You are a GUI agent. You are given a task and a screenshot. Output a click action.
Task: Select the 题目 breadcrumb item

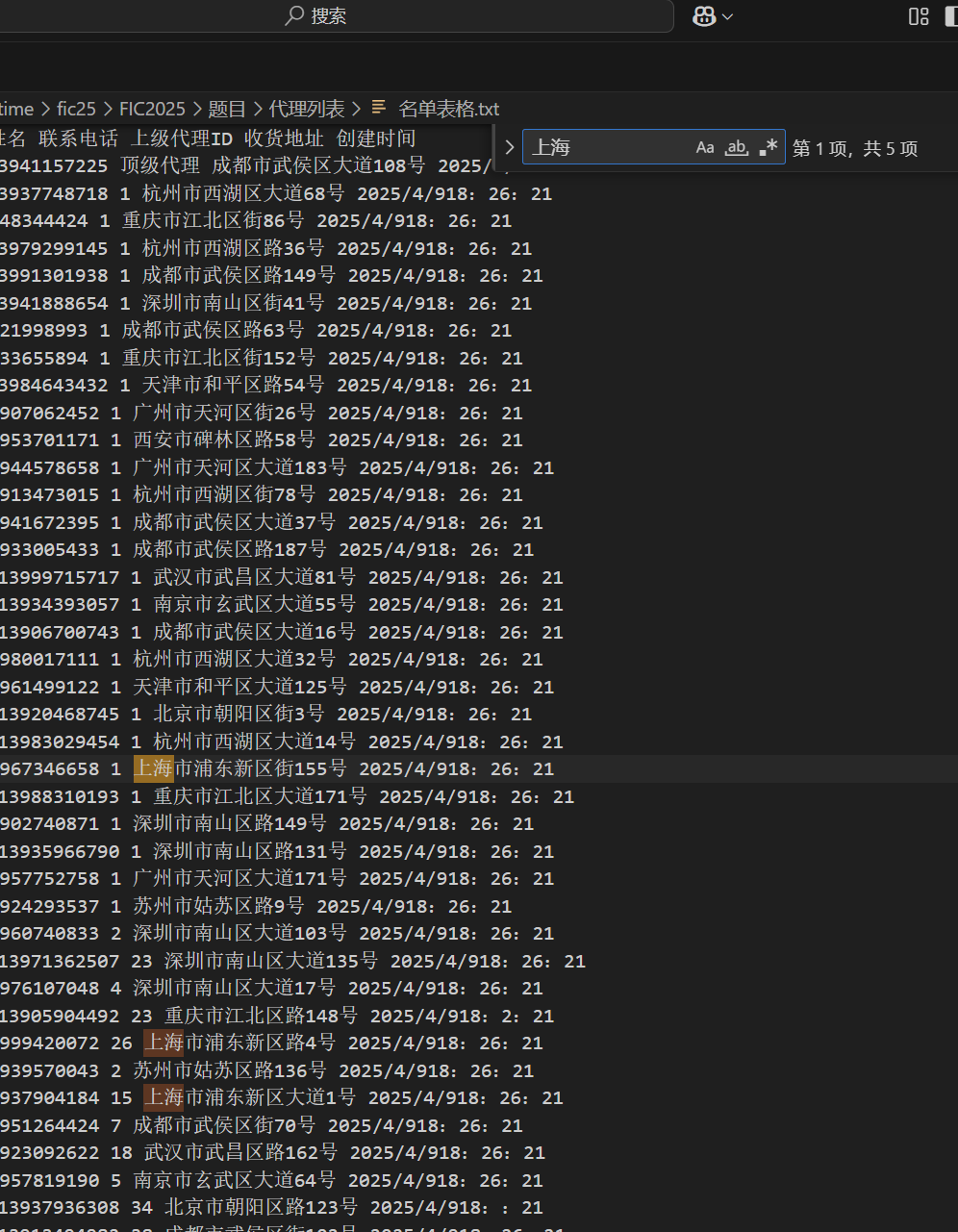[x=227, y=109]
